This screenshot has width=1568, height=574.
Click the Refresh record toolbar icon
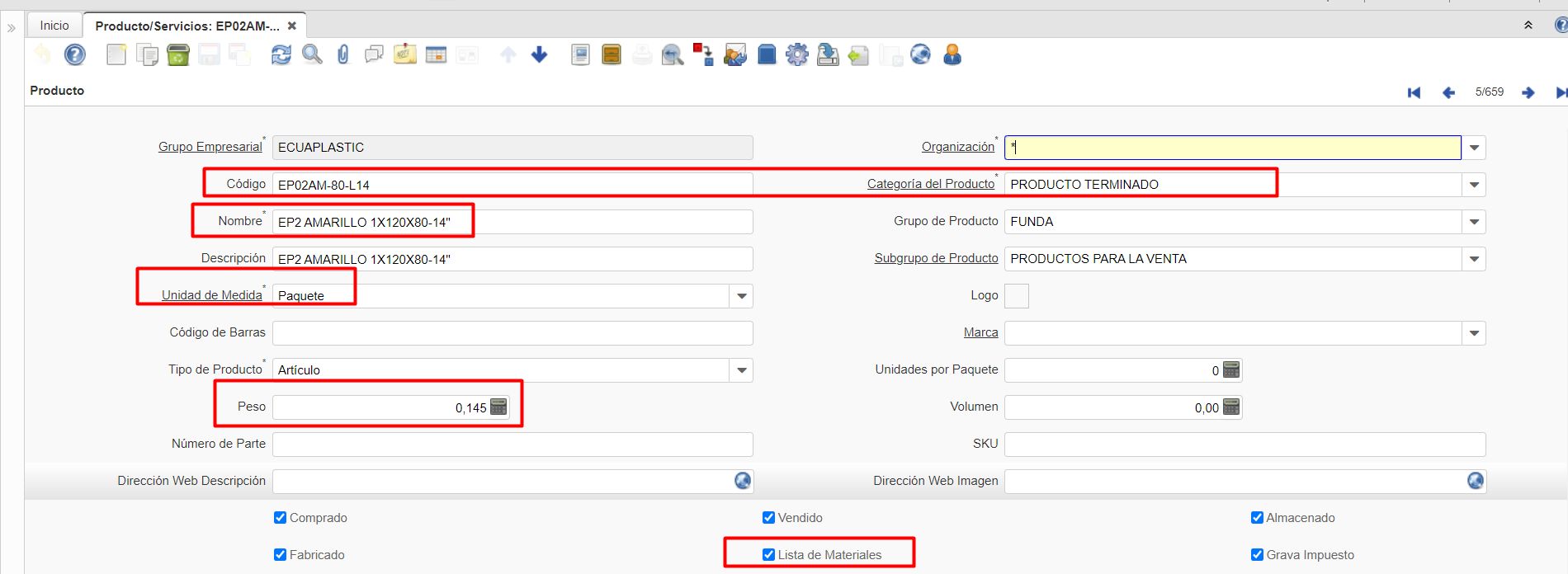[281, 55]
